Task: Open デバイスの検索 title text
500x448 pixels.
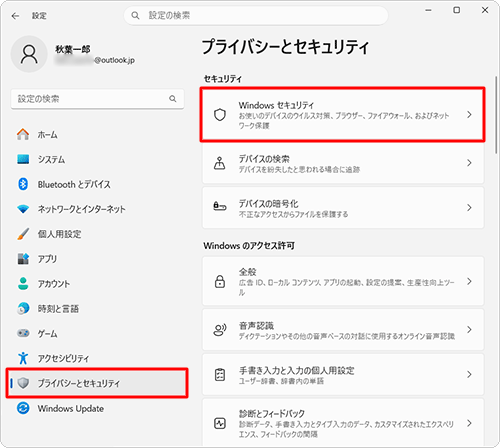Action: [264, 159]
